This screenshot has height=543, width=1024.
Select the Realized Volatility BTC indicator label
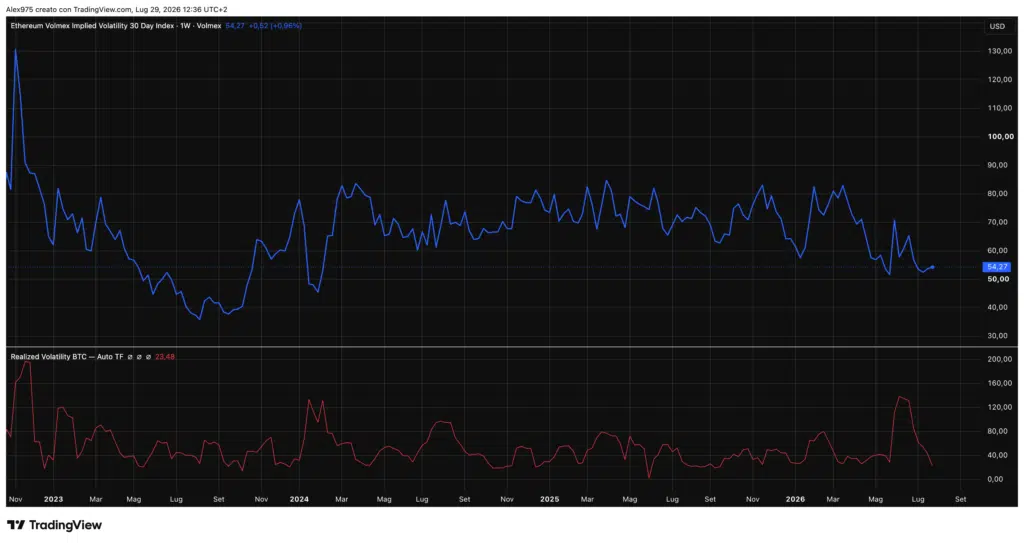click(x=67, y=357)
